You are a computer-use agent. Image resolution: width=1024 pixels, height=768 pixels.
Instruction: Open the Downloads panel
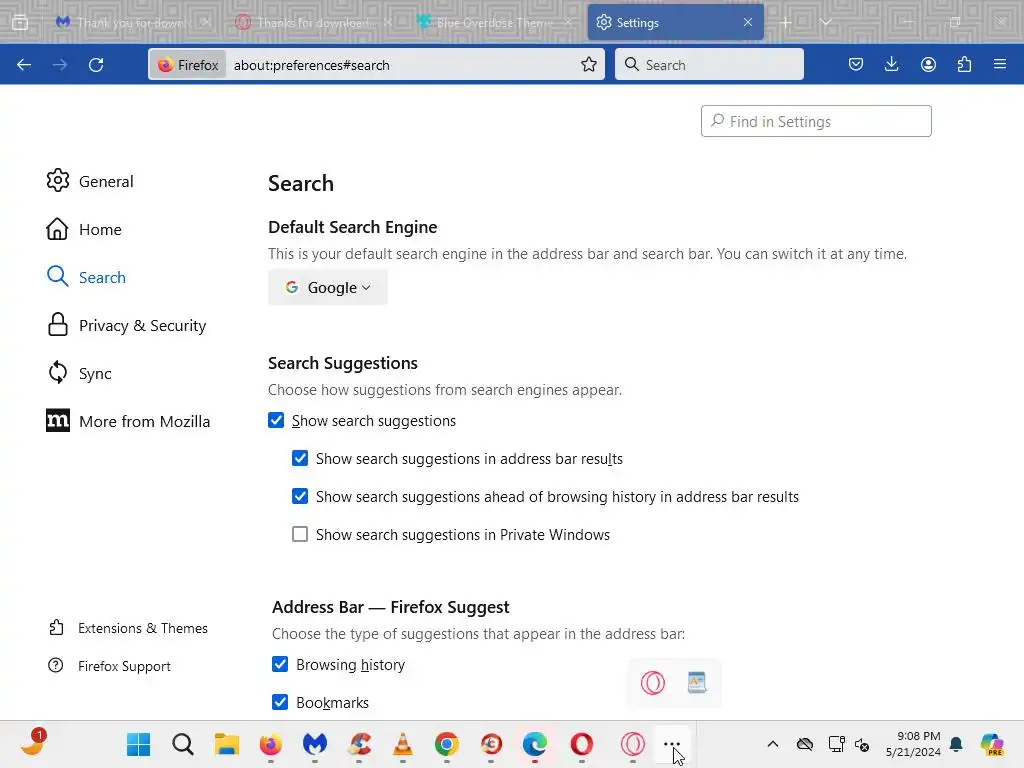(x=891, y=65)
